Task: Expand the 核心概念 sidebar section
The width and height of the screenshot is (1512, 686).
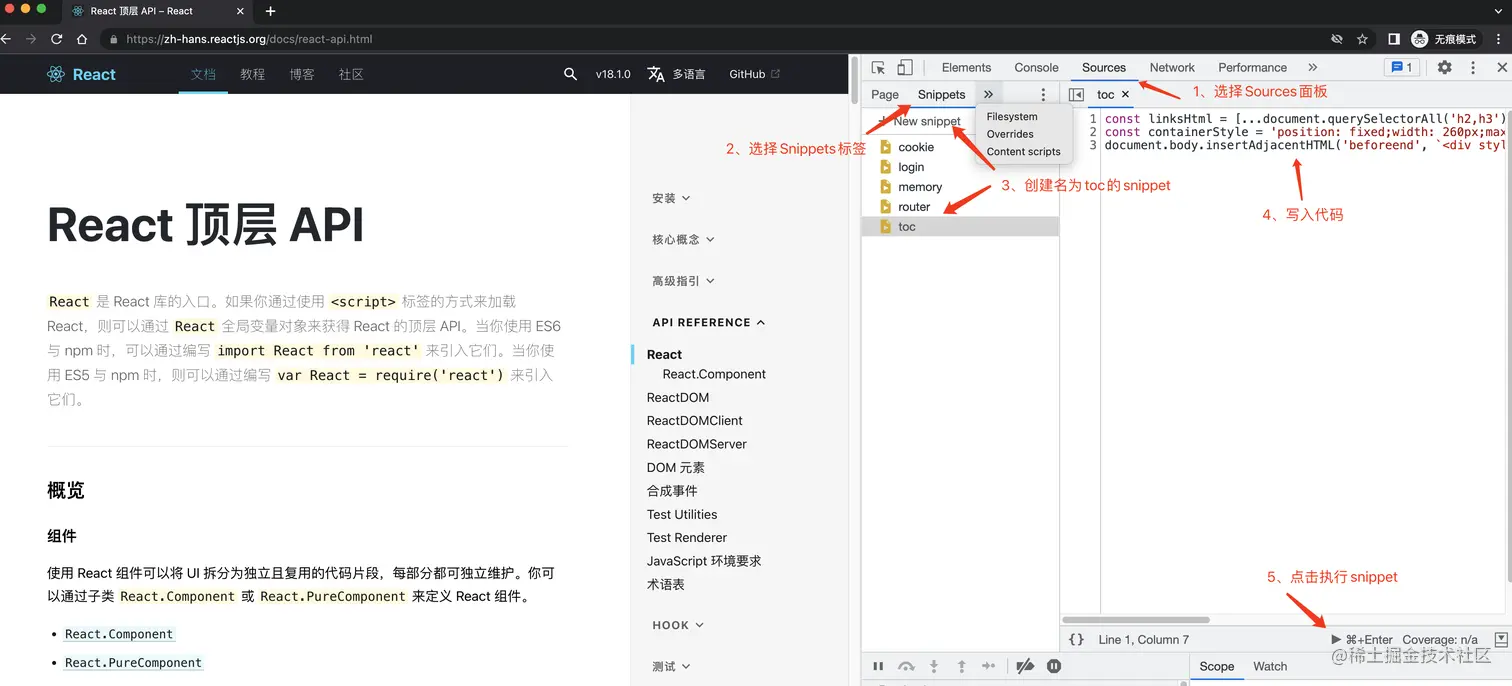Action: [x=683, y=239]
